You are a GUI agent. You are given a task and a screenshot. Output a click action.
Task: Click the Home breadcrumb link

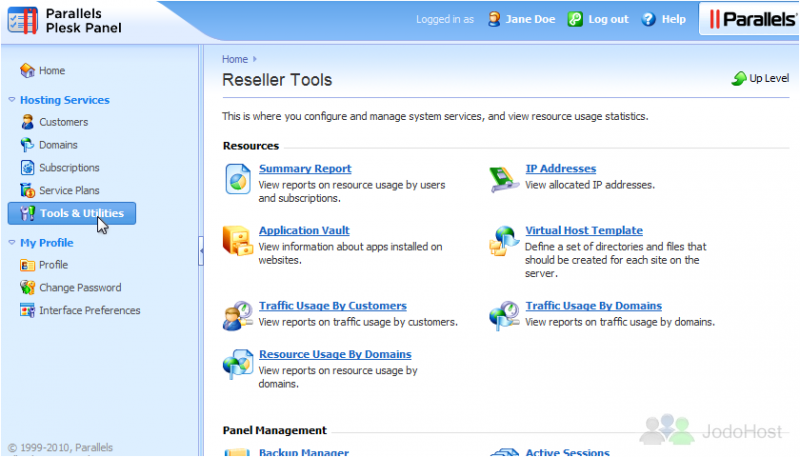point(234,59)
